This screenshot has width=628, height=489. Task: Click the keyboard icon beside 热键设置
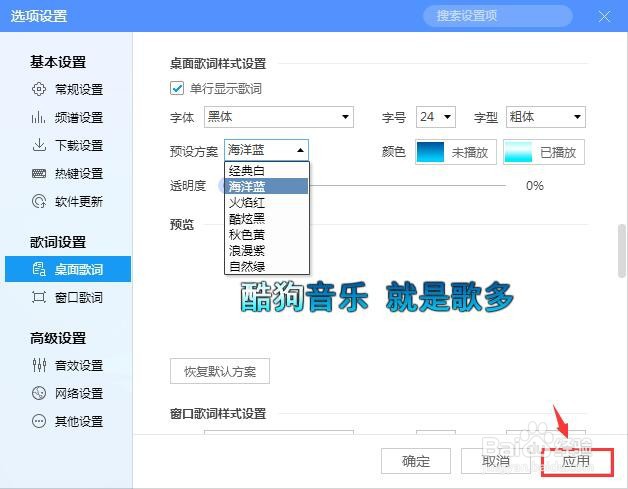coord(39,173)
